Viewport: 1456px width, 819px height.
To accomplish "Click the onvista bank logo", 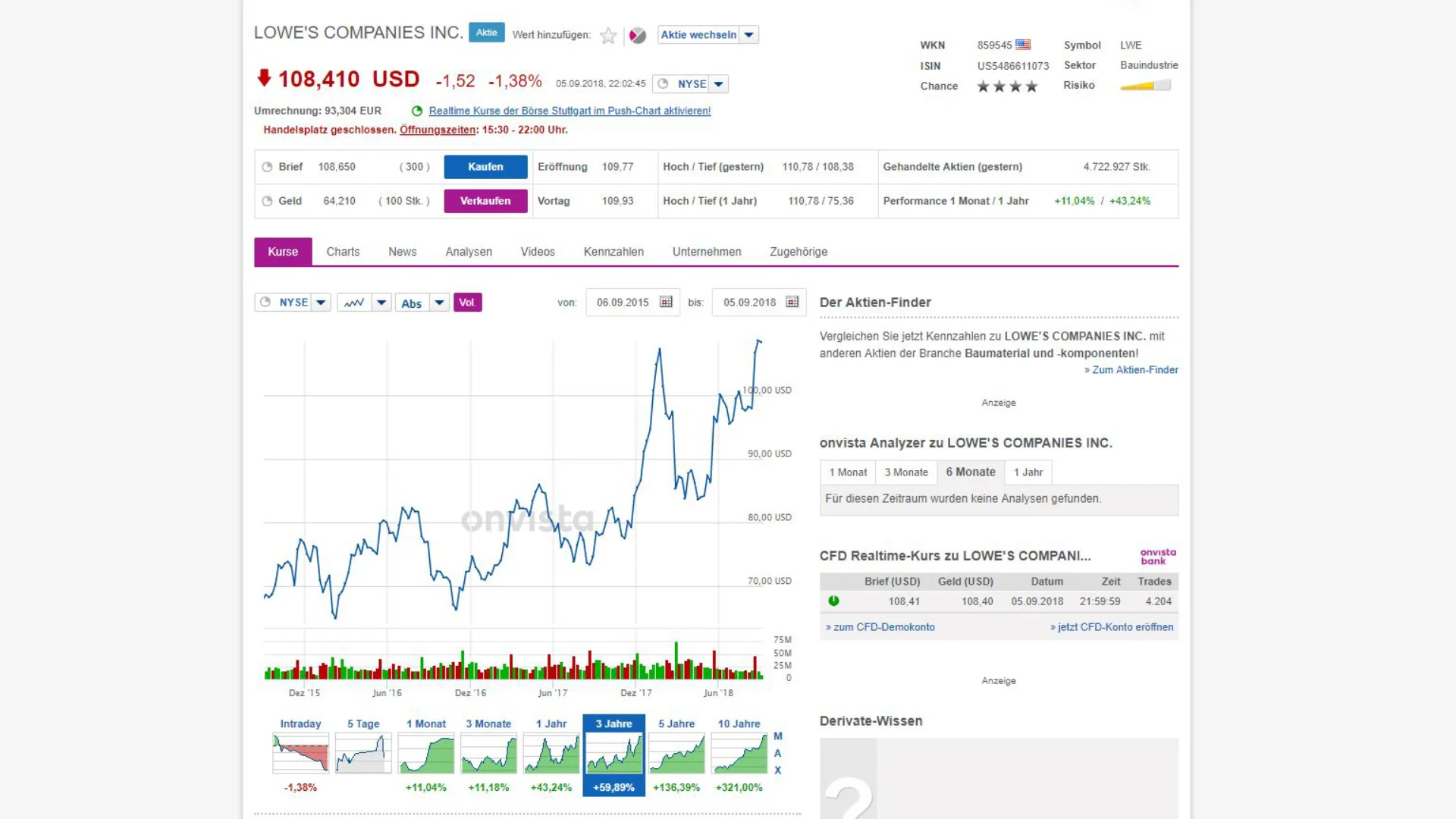I will (x=1158, y=556).
